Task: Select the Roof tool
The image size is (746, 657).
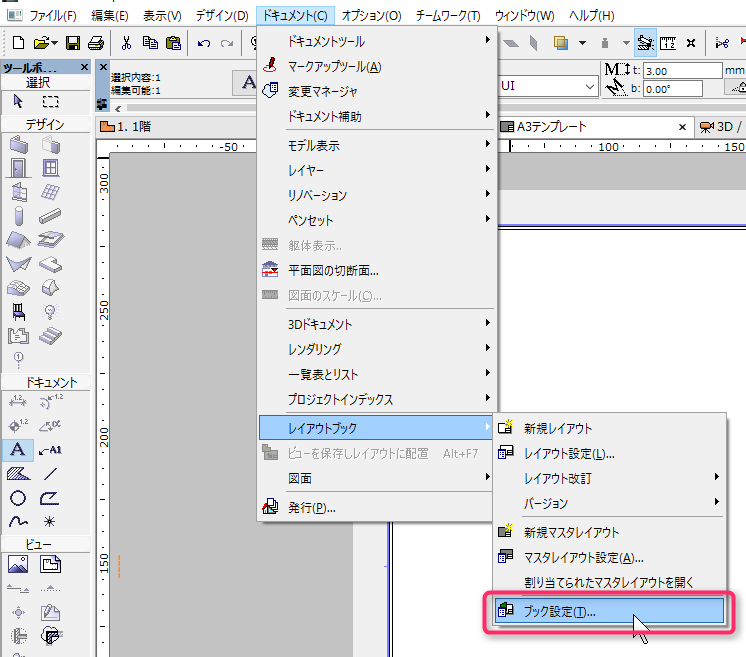Action: pyautogui.click(x=19, y=240)
